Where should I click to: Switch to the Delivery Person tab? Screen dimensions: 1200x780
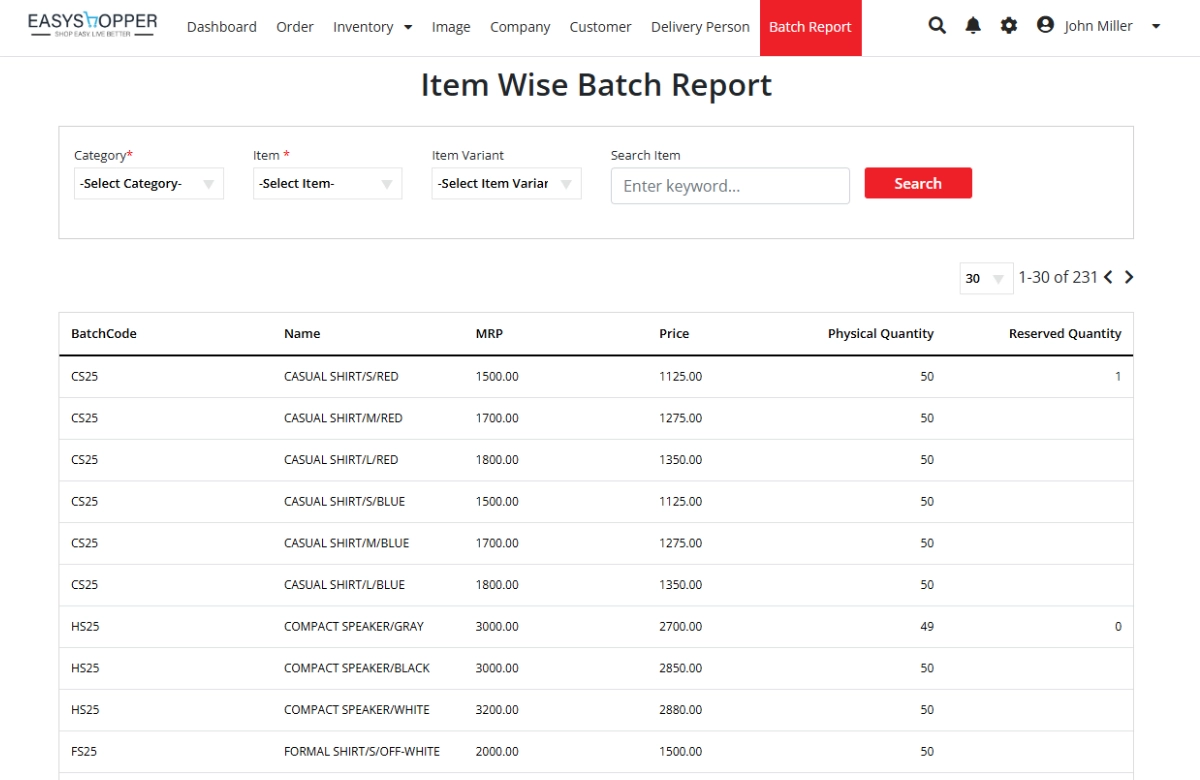(700, 27)
